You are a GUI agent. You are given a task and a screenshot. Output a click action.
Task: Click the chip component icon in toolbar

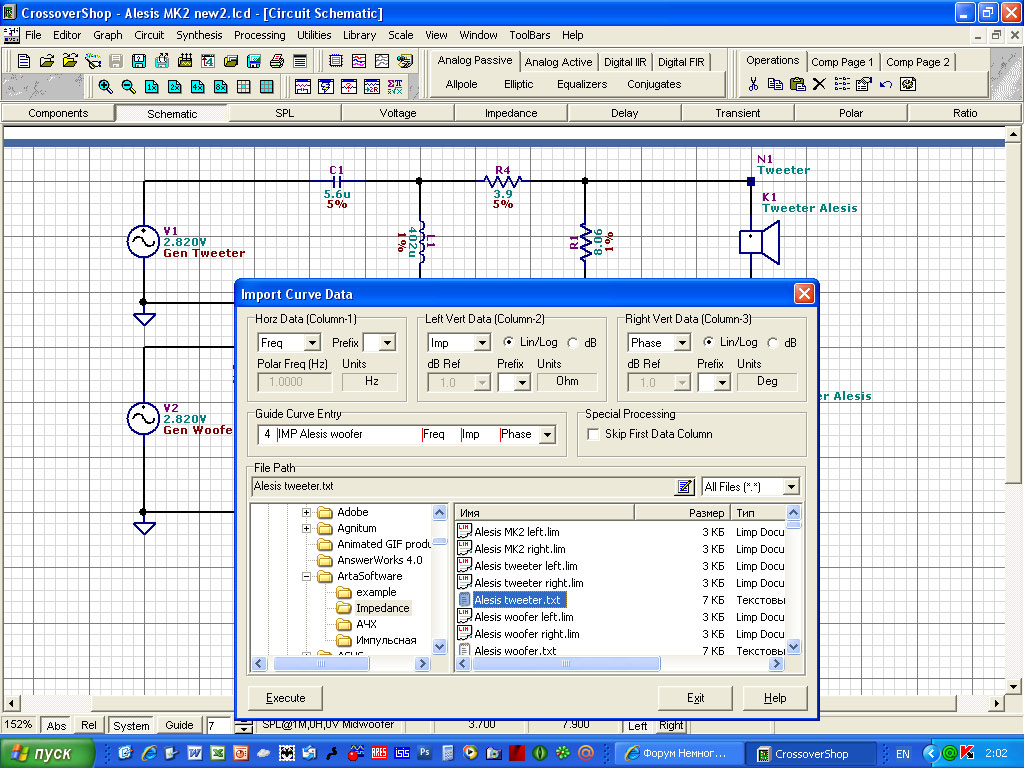point(336,61)
